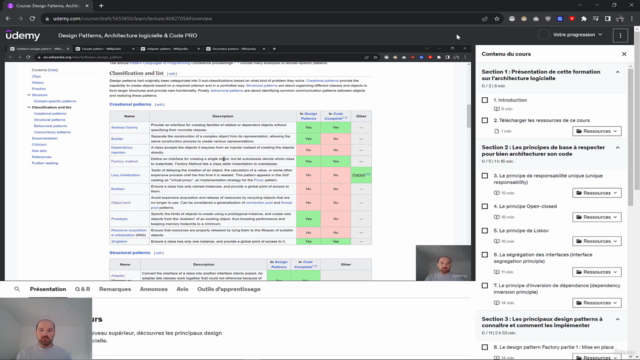Open the Outils d'apprentissage tab

click(229, 289)
